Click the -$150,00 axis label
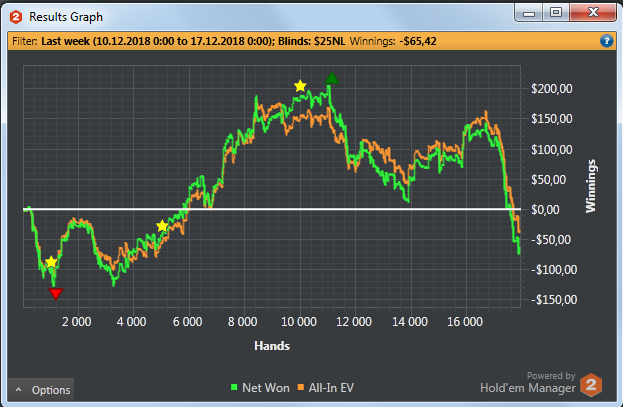Viewport: 623px width, 407px height. pyautogui.click(x=554, y=300)
